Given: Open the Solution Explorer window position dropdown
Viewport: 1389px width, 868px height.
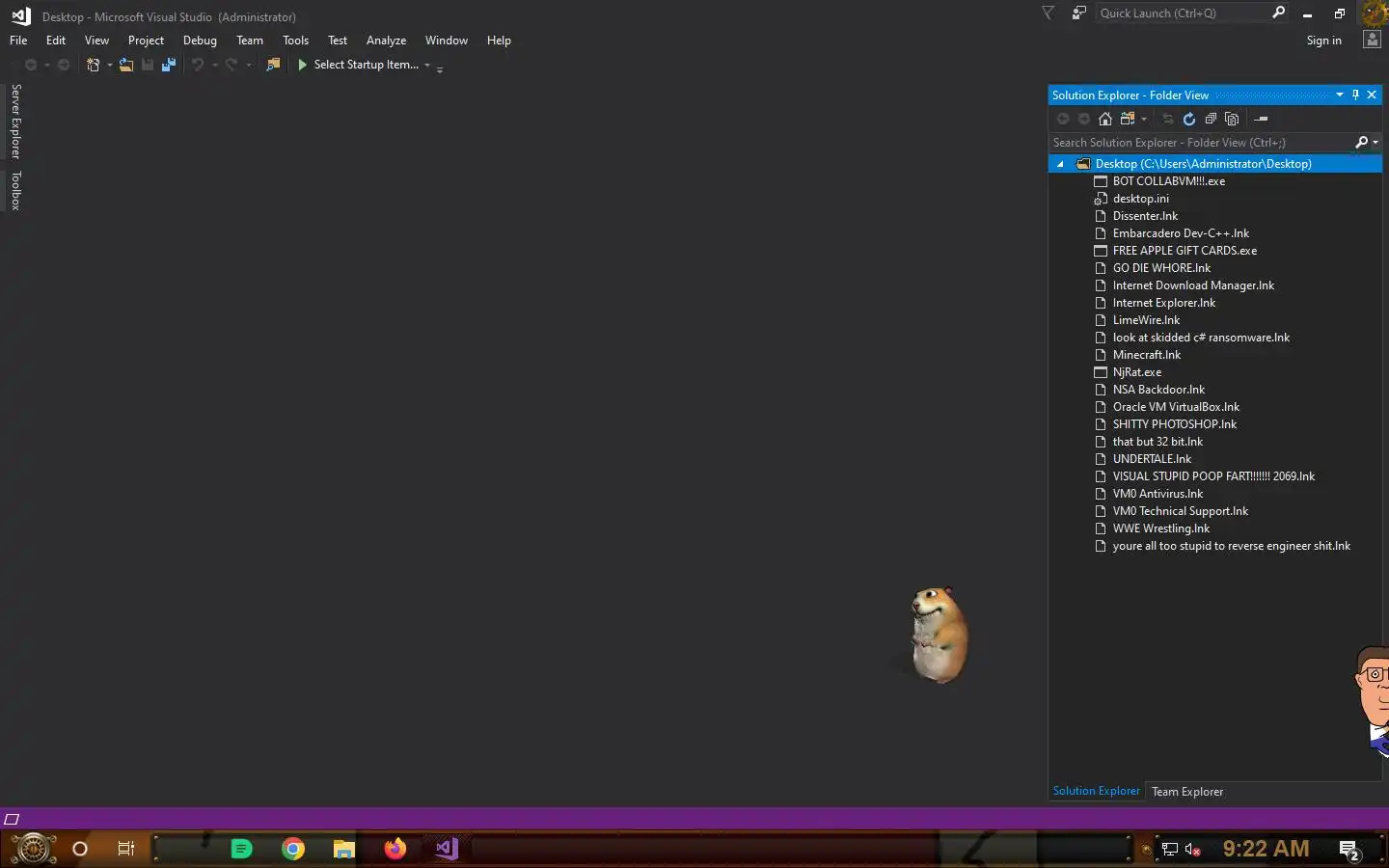Looking at the screenshot, I should click(1339, 95).
